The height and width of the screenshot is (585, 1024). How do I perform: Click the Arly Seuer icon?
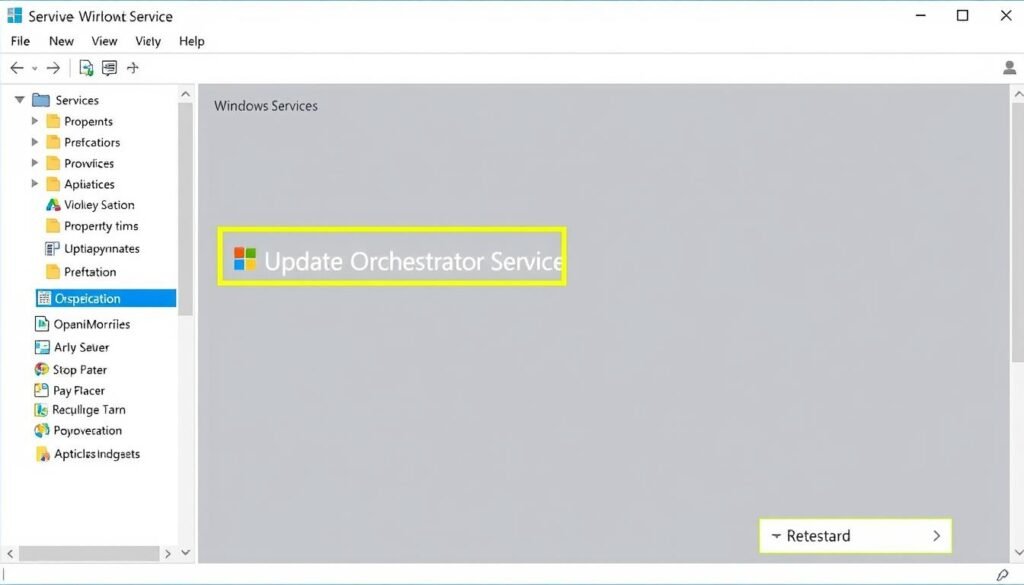(42, 347)
